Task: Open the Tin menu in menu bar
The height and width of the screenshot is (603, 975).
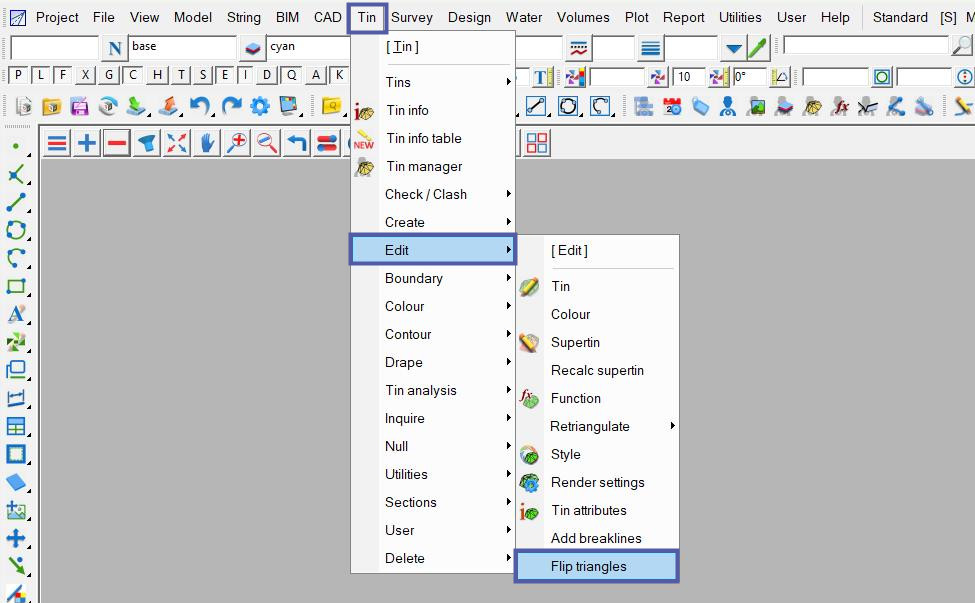Action: 367,17
